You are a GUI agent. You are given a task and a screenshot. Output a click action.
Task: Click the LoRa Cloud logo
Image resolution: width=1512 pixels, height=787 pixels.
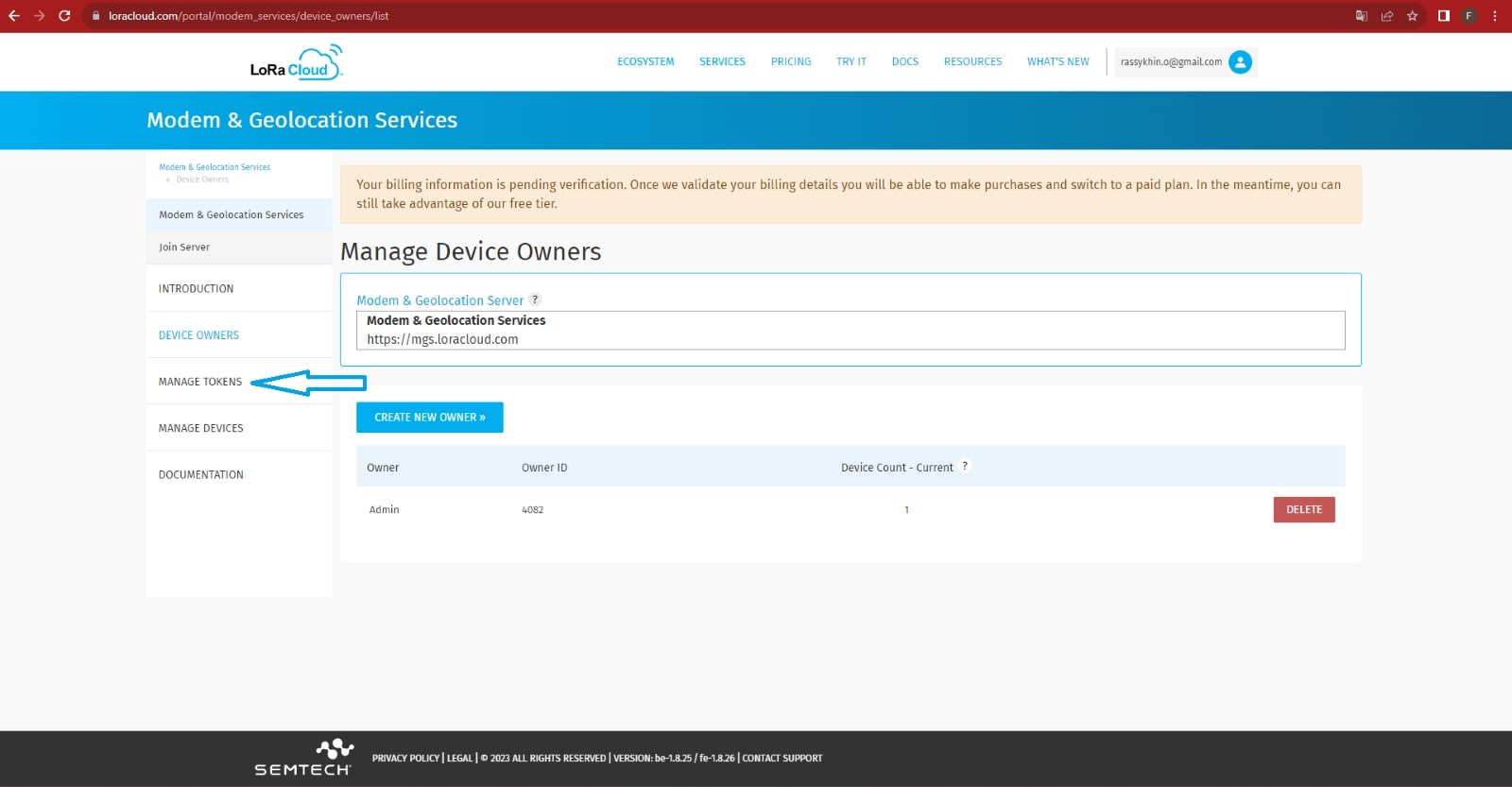[x=296, y=62]
